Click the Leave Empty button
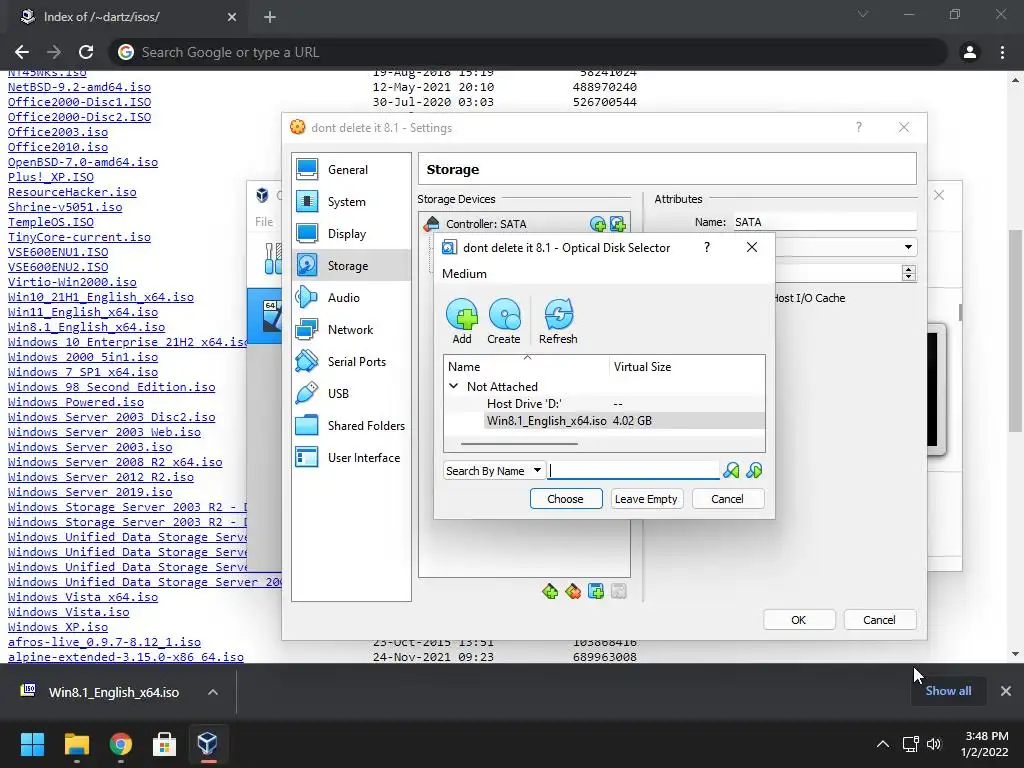 coord(647,499)
